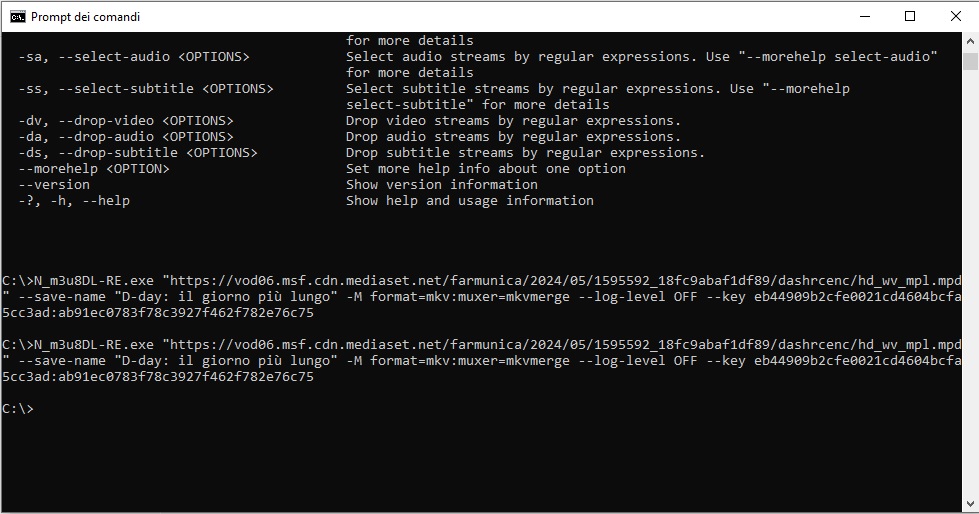Minimize the Prompt dei comandi window
Screen dimensions: 979x514
[x=865, y=17]
